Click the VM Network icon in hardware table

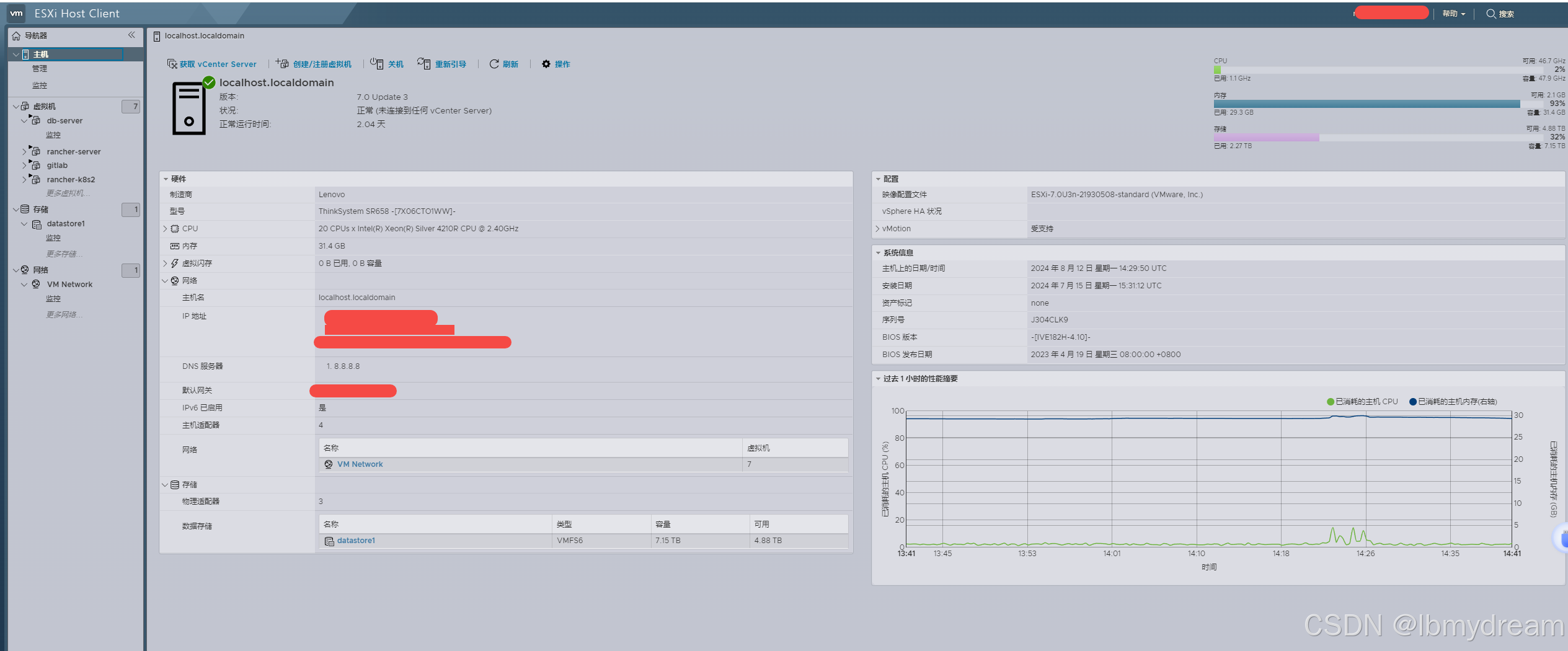pos(329,464)
